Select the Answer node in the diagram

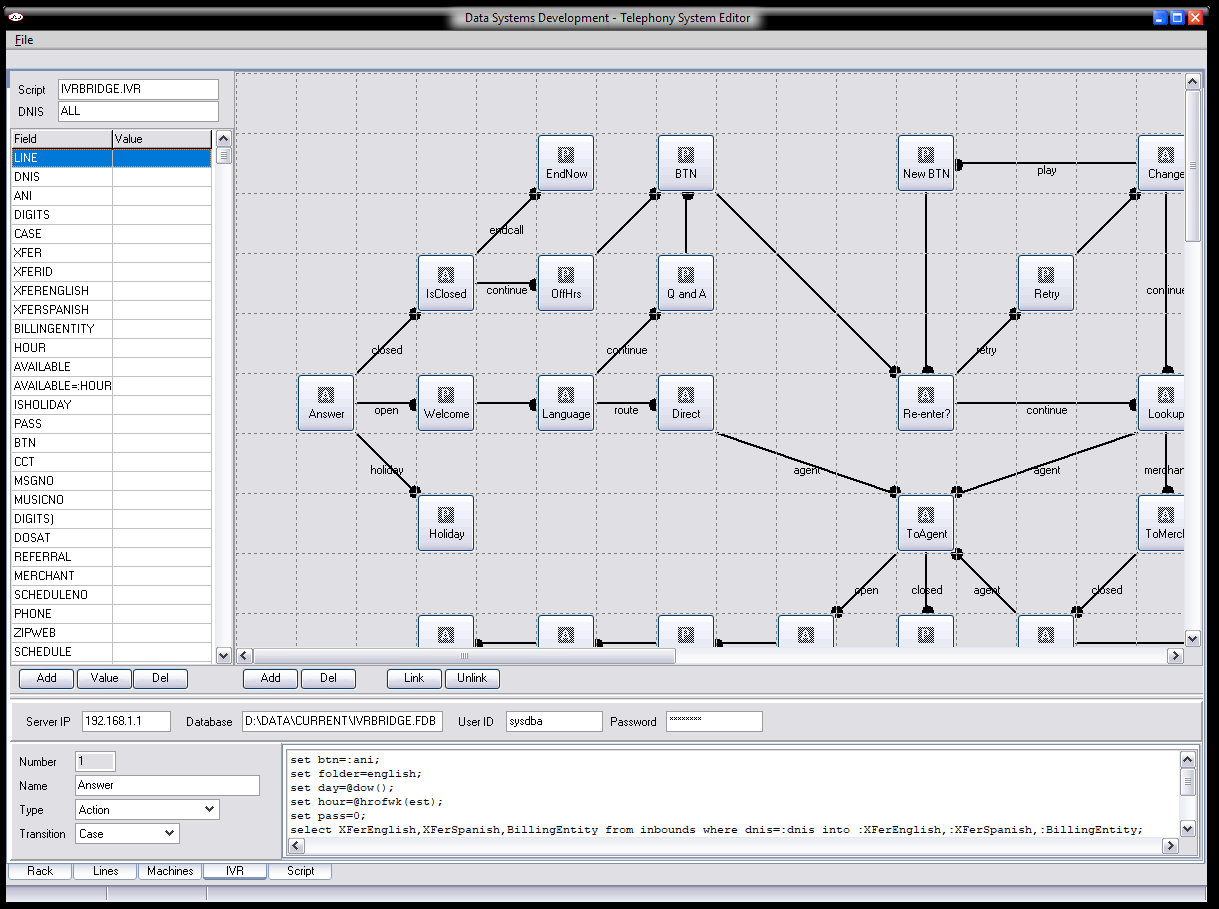[x=326, y=403]
